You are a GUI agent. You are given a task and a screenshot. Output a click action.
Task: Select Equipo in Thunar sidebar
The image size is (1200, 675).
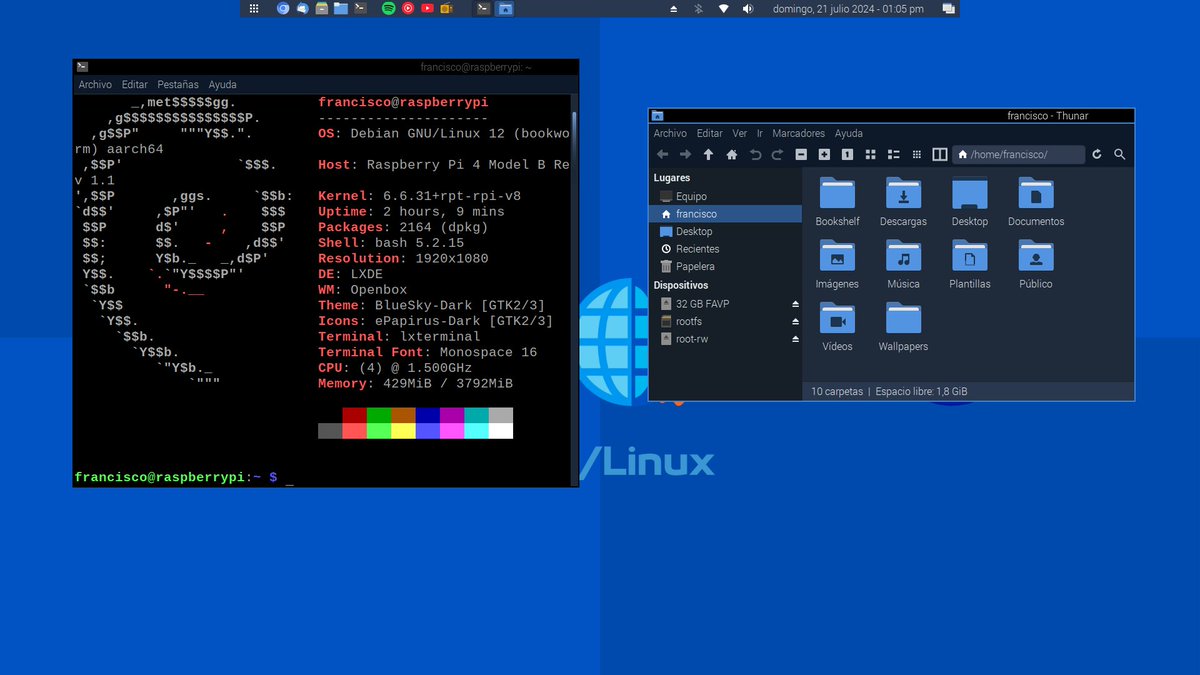(725, 196)
